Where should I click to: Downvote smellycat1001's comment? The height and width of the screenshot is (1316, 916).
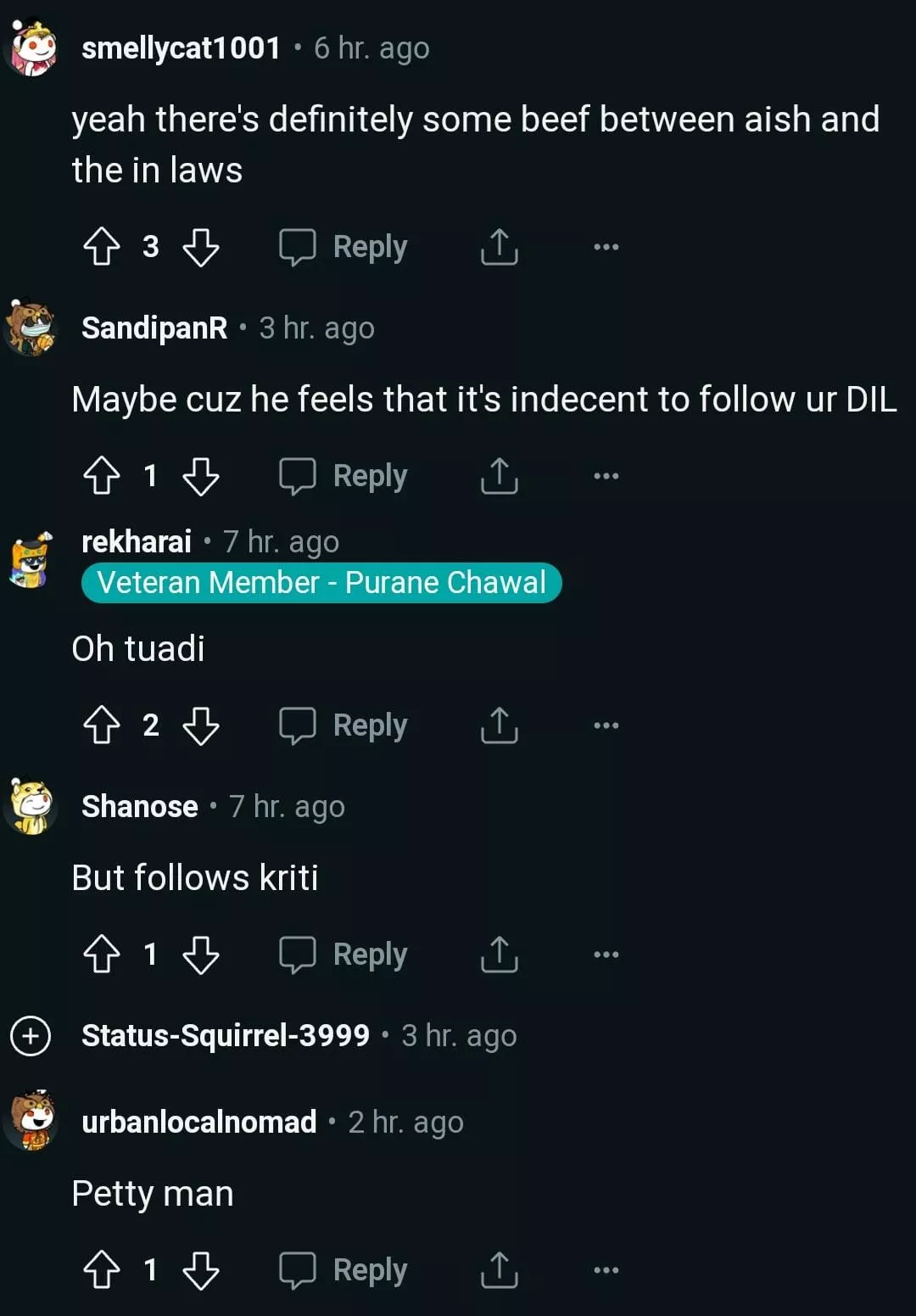point(201,247)
